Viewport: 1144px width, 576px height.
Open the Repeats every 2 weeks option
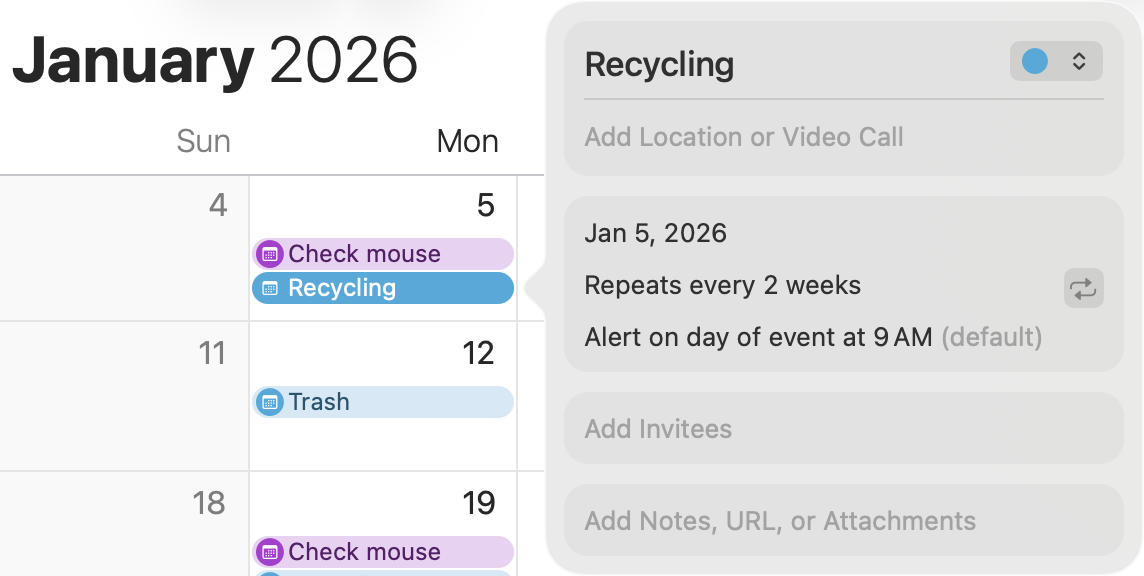point(722,286)
